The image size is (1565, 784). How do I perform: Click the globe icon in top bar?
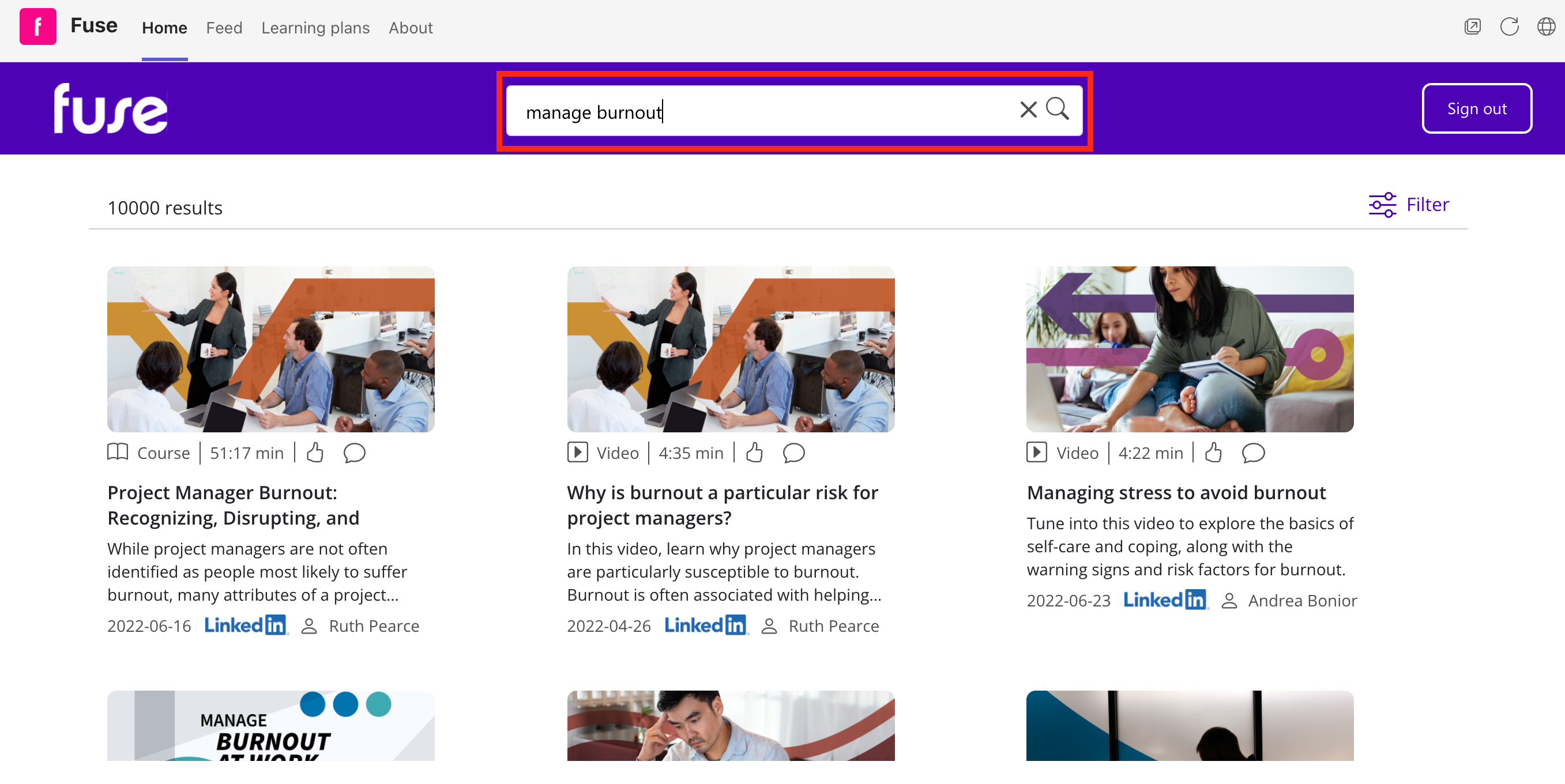[x=1545, y=27]
